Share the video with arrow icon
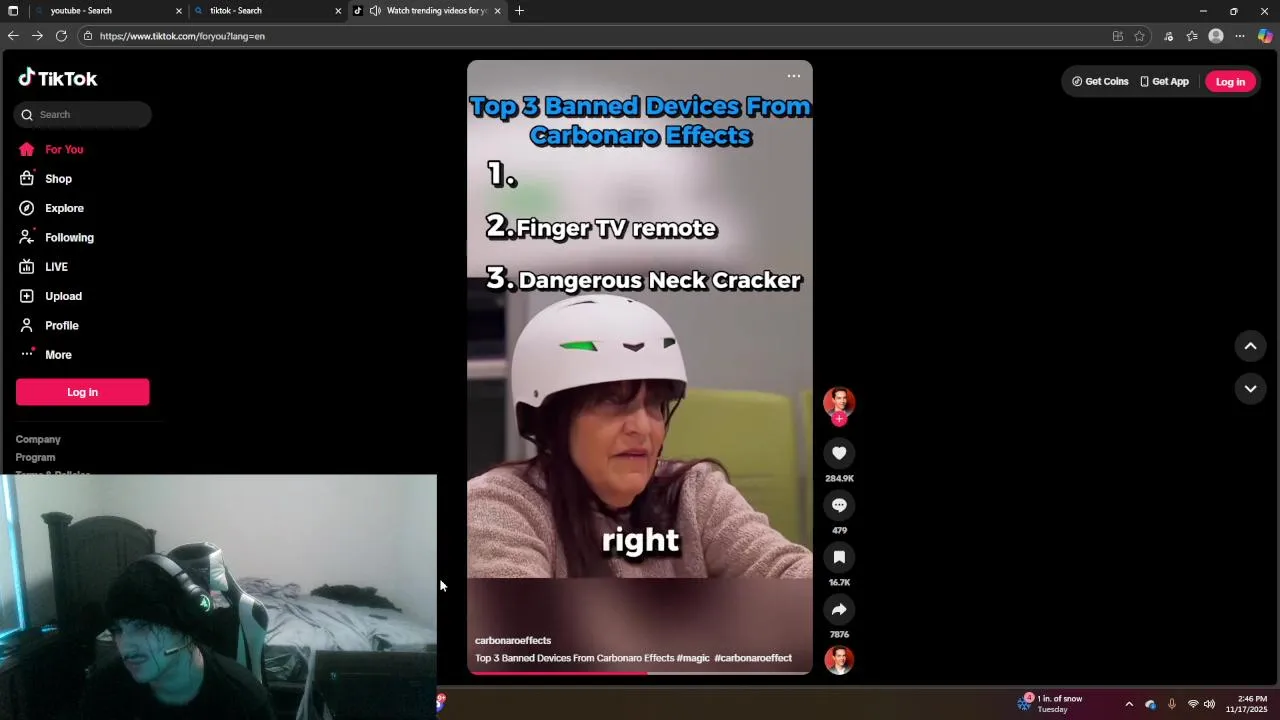This screenshot has height=720, width=1280. click(x=839, y=609)
